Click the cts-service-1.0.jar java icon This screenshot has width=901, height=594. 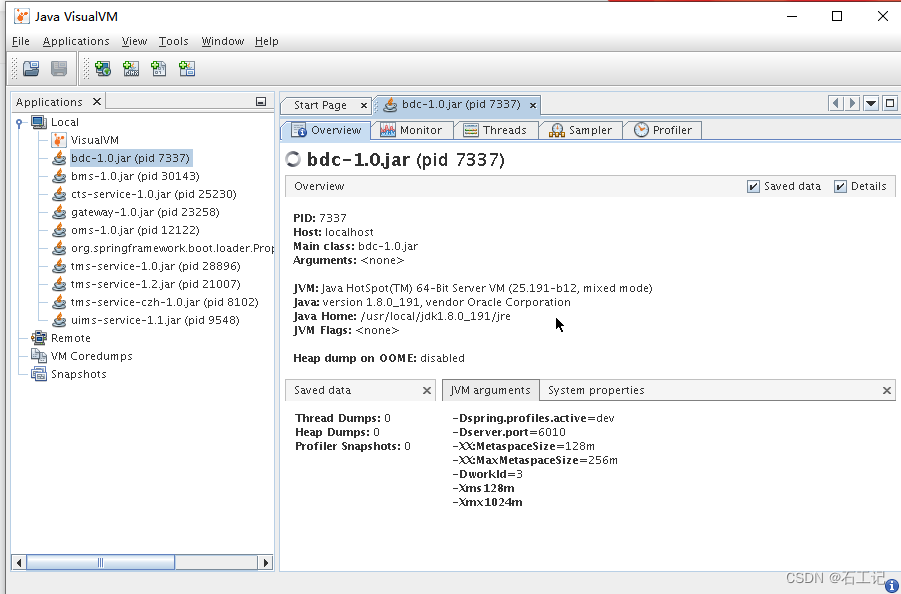(59, 194)
